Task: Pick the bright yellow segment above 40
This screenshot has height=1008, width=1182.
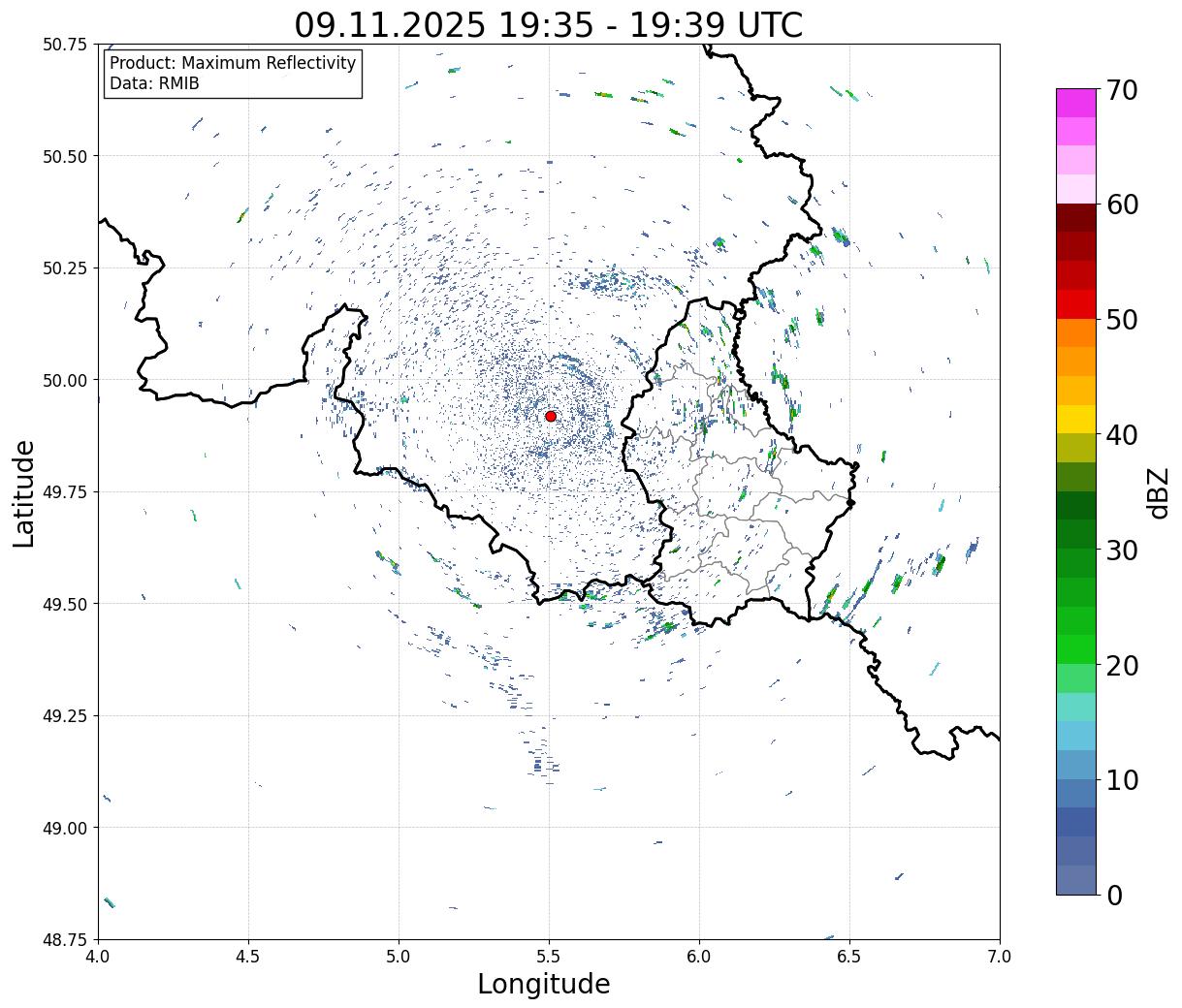Action: tap(1076, 419)
